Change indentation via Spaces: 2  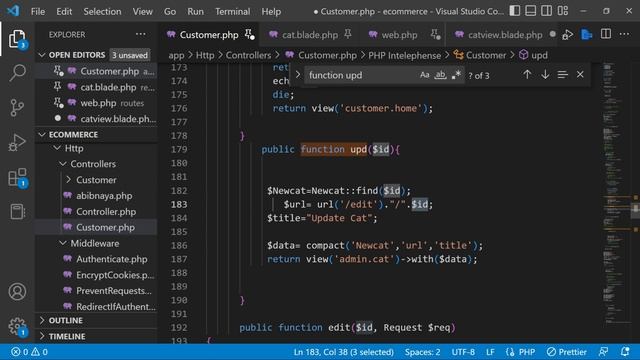tap(422, 352)
